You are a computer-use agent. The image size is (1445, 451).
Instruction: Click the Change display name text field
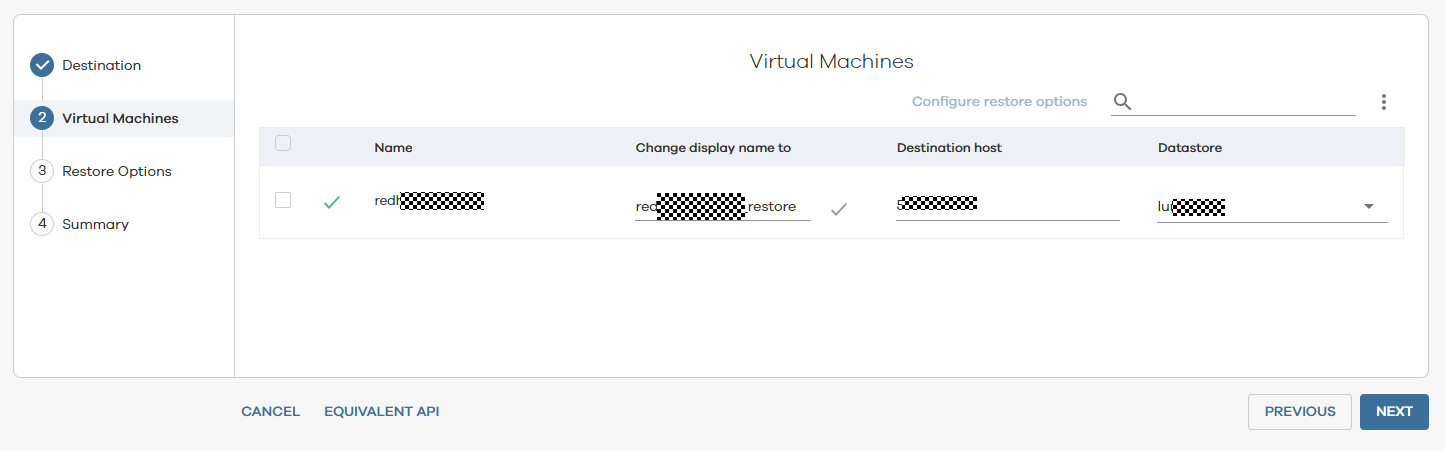[x=722, y=207]
